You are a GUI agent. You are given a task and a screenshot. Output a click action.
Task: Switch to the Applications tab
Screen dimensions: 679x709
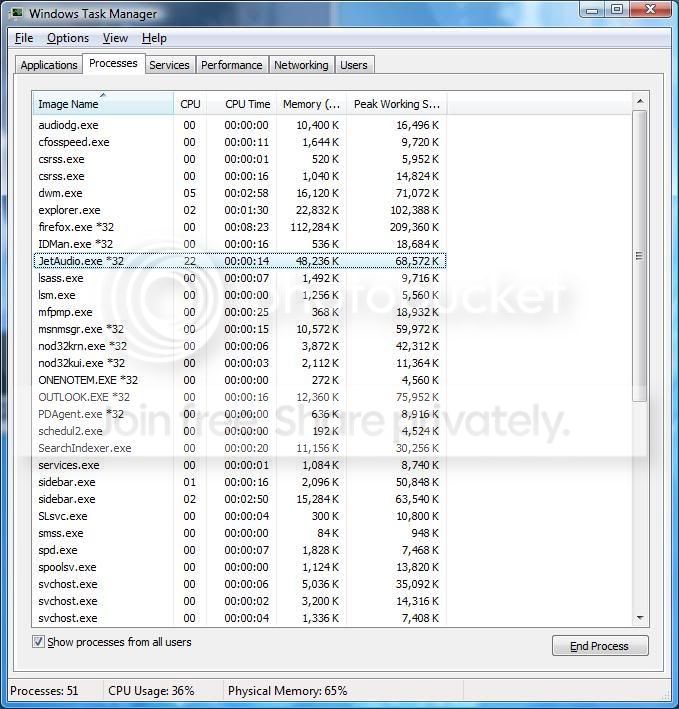(49, 65)
